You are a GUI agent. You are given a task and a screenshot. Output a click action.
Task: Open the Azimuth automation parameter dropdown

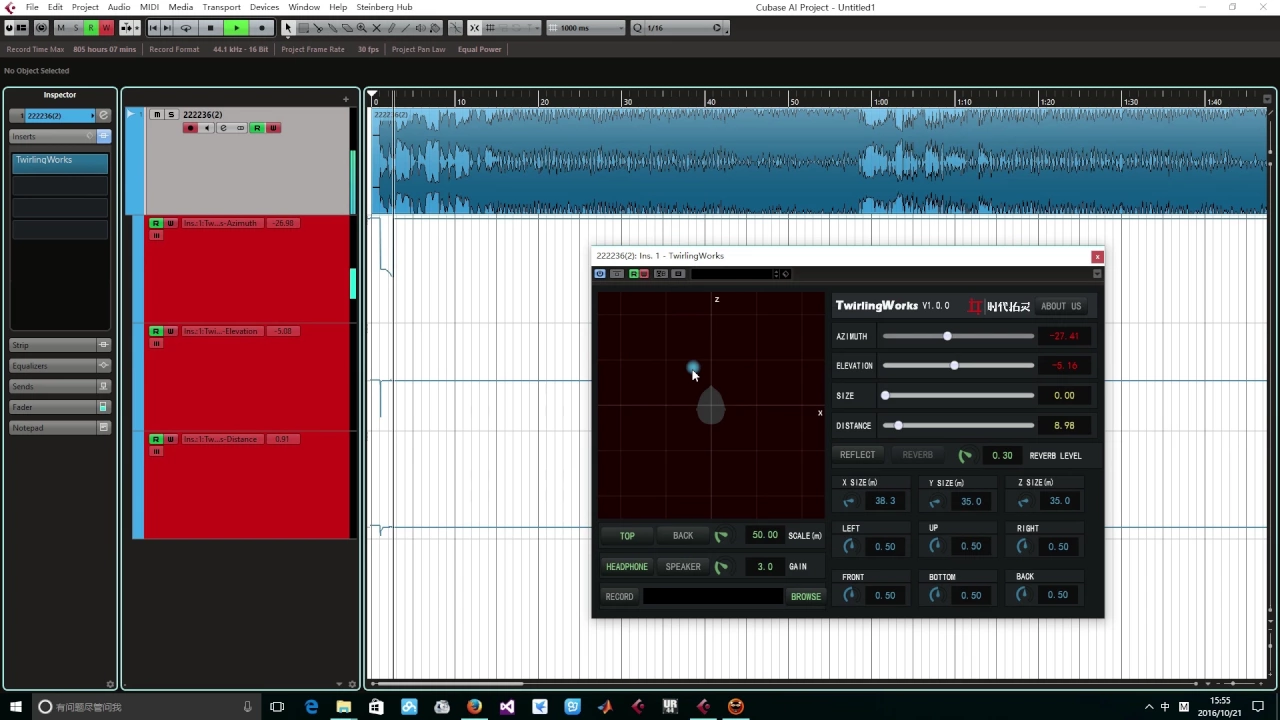click(x=222, y=223)
